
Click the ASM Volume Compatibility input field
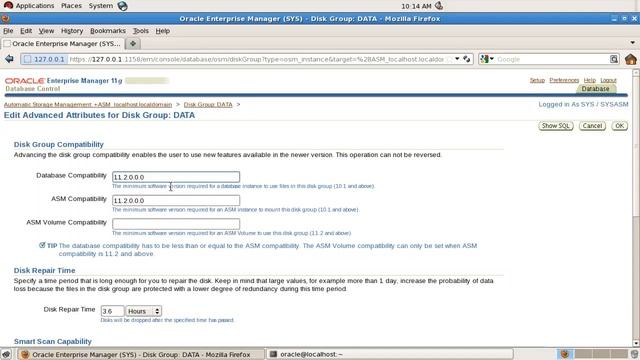[176, 224]
